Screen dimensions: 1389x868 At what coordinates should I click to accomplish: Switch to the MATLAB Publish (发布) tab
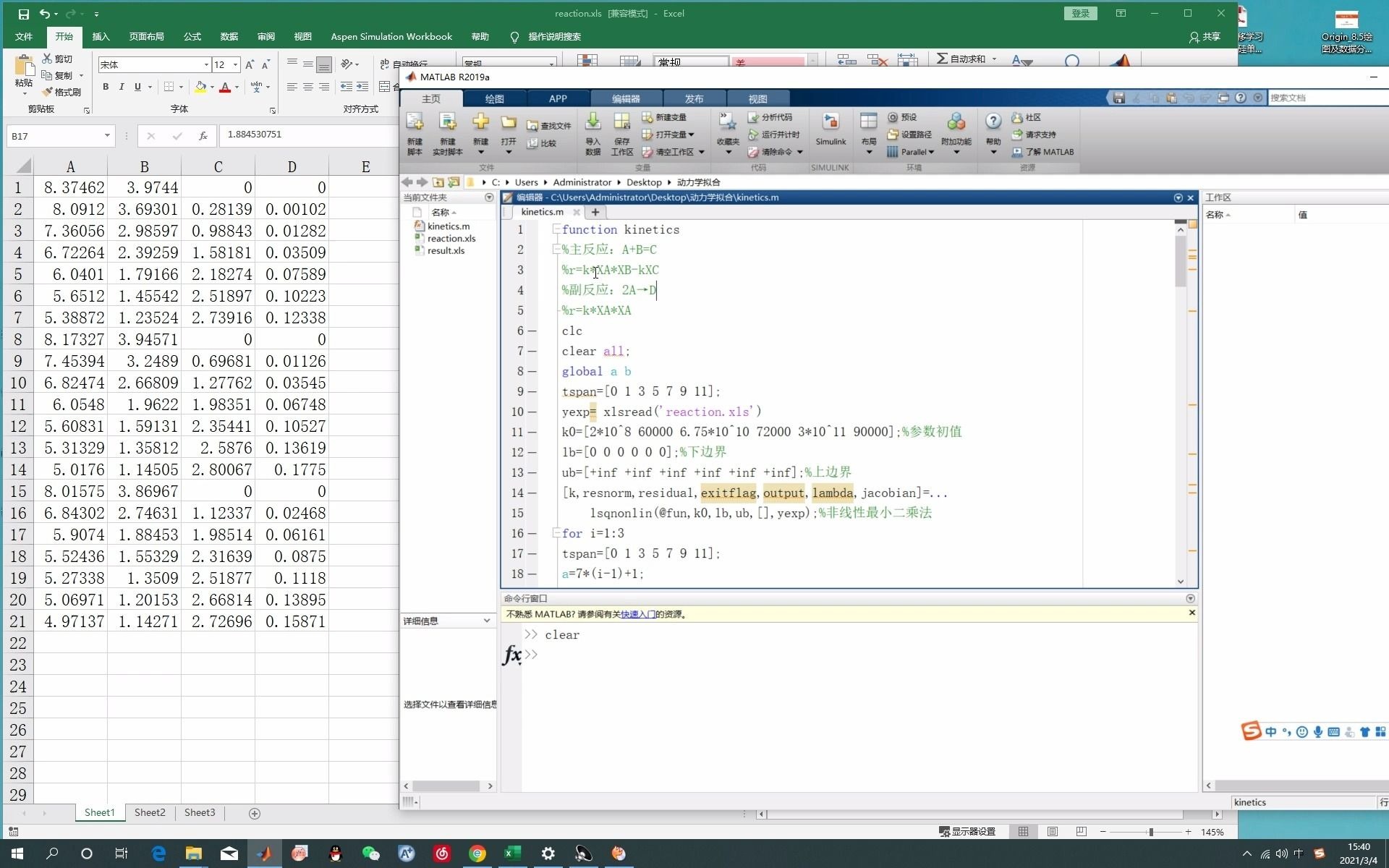tap(694, 98)
